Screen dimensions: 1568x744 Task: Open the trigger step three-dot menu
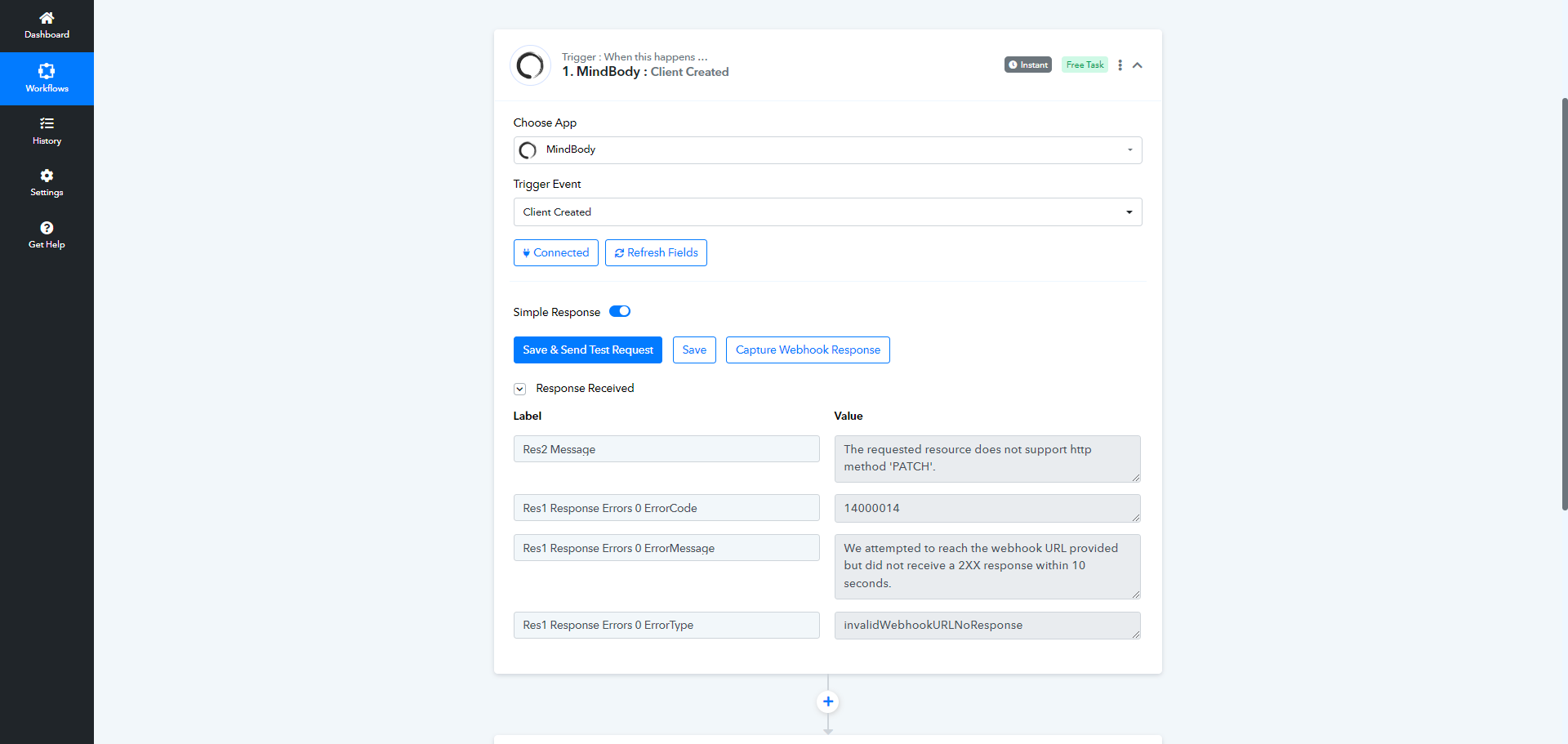pos(1120,65)
